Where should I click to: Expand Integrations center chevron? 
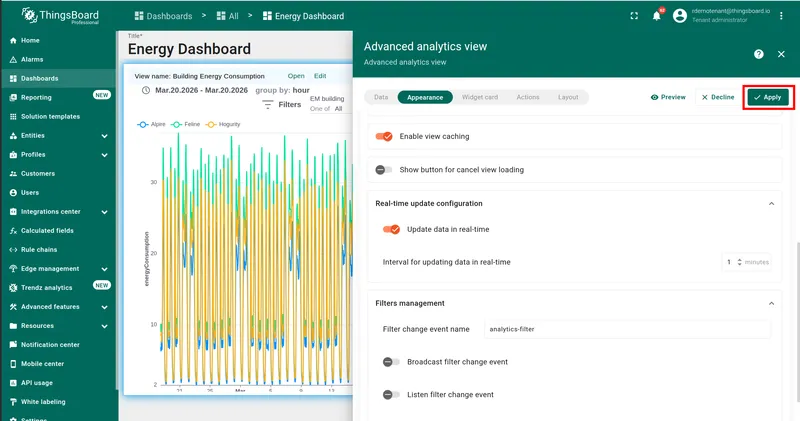pos(105,212)
